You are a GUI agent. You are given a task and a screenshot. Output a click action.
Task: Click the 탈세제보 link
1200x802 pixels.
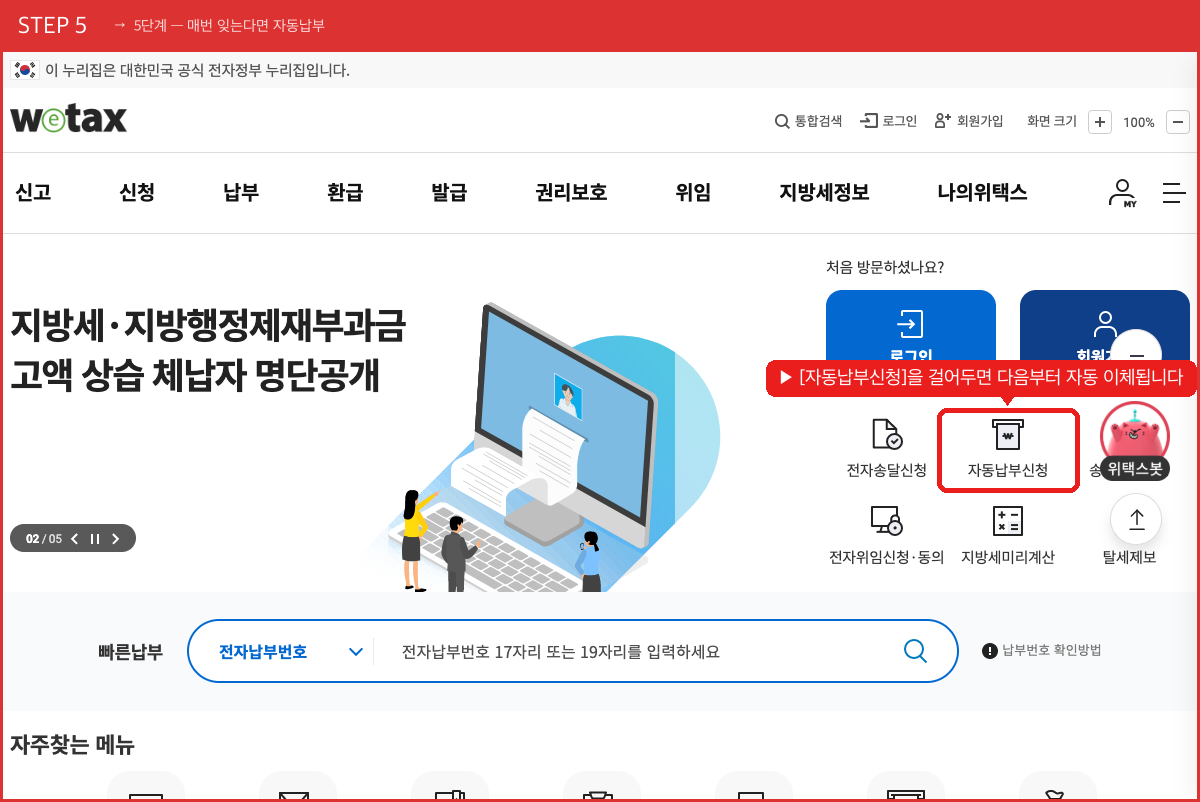pos(1129,558)
